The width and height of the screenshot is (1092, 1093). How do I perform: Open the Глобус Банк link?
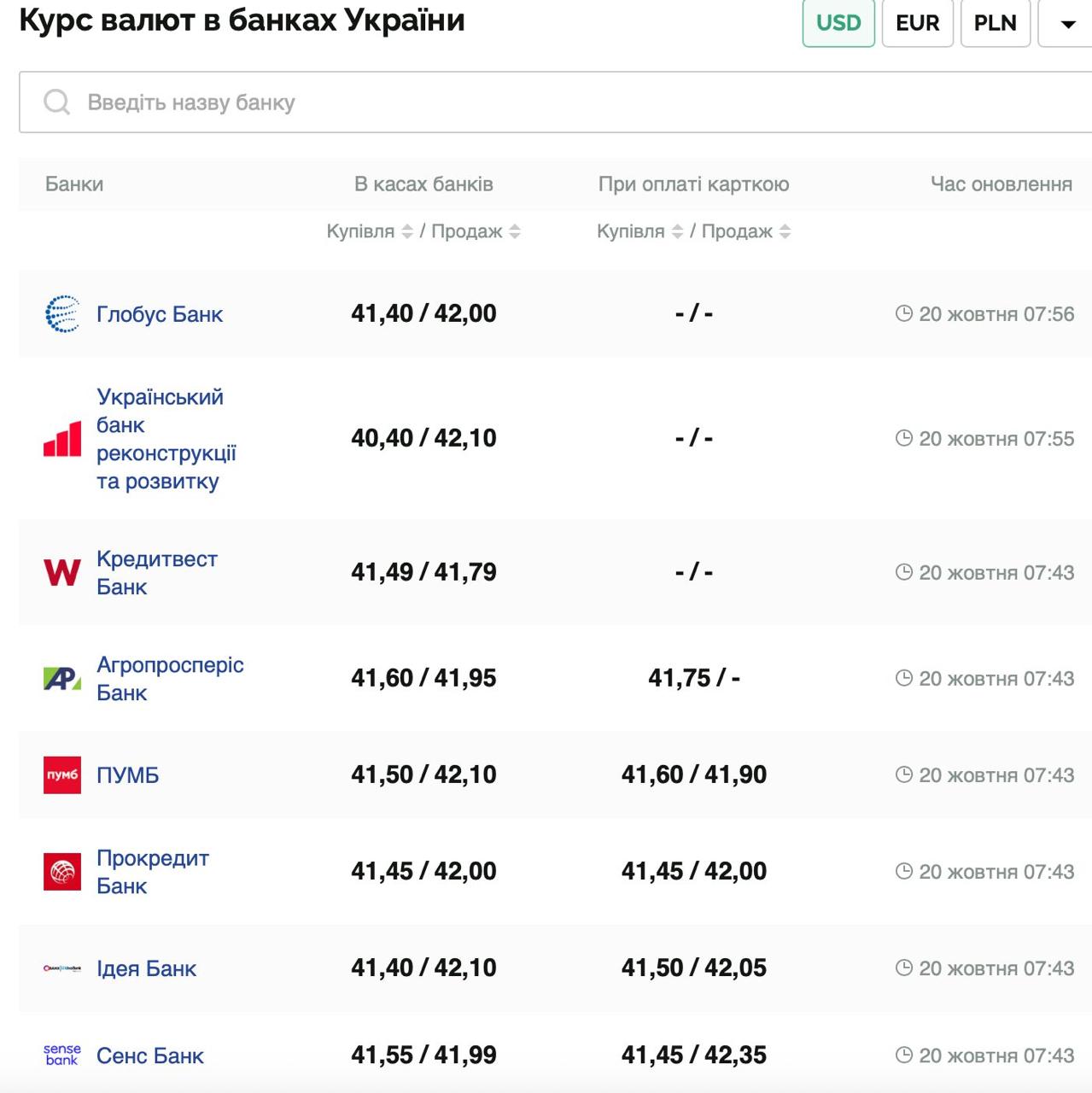click(160, 314)
